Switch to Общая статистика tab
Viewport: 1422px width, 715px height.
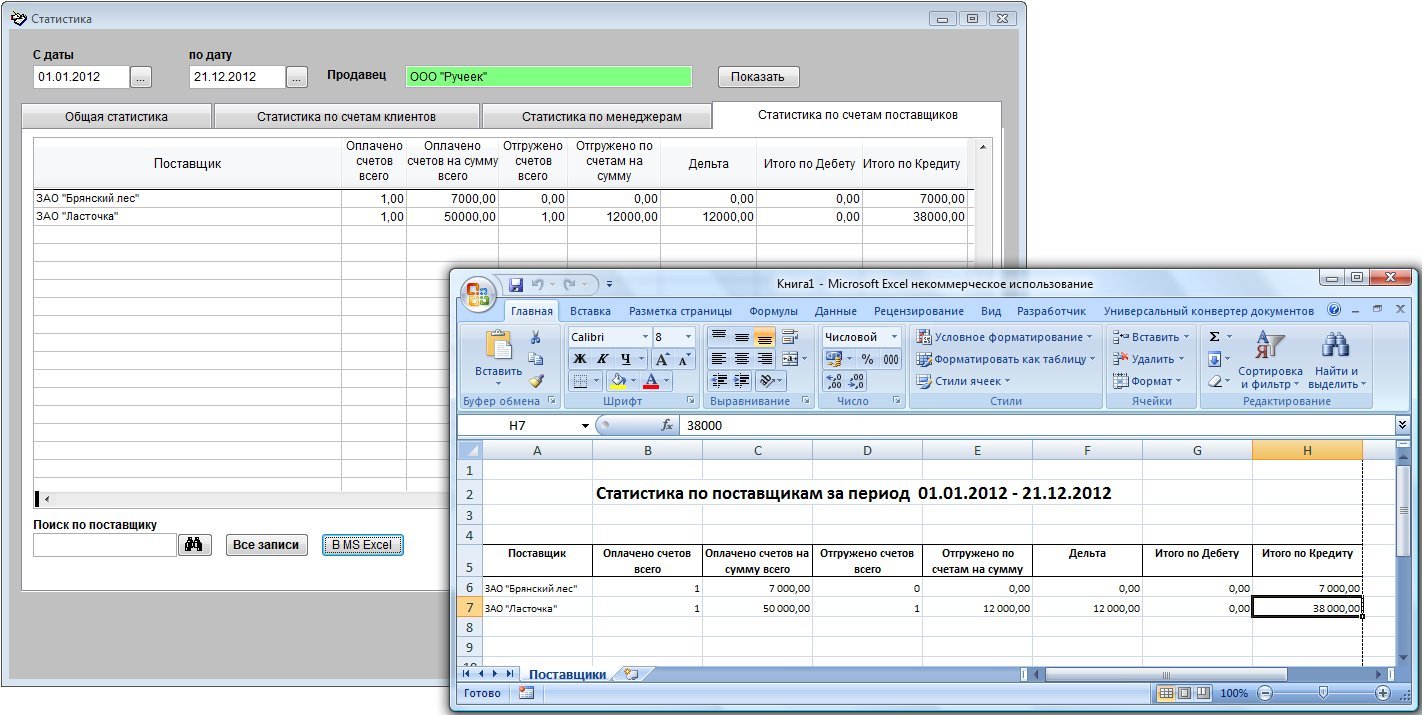[x=117, y=117]
